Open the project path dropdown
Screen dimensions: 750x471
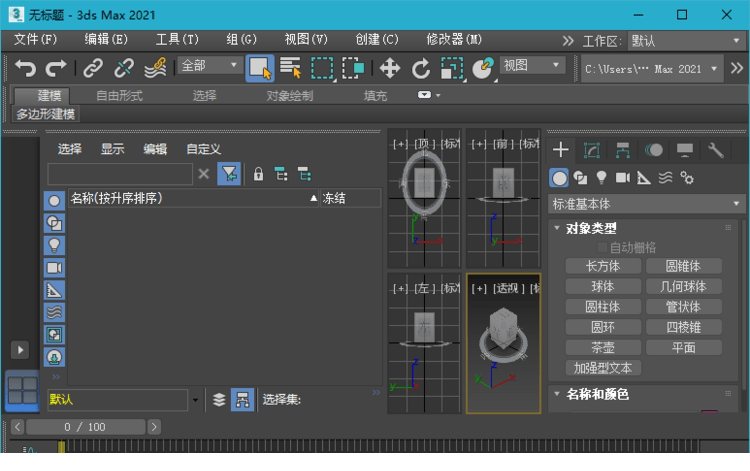click(x=652, y=69)
